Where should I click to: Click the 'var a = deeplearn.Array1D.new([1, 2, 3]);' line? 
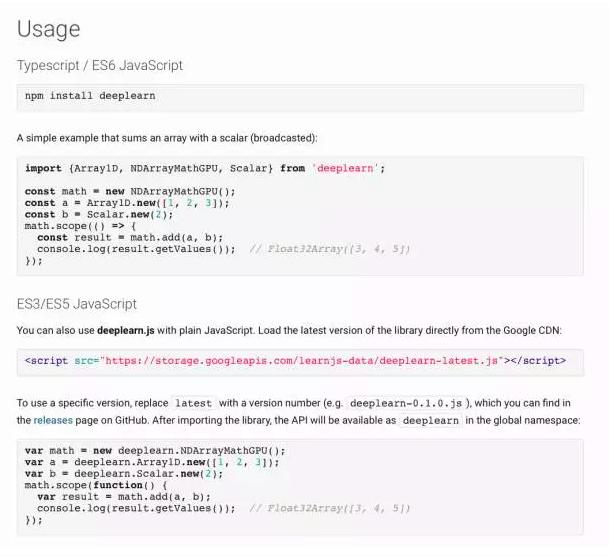click(x=152, y=462)
